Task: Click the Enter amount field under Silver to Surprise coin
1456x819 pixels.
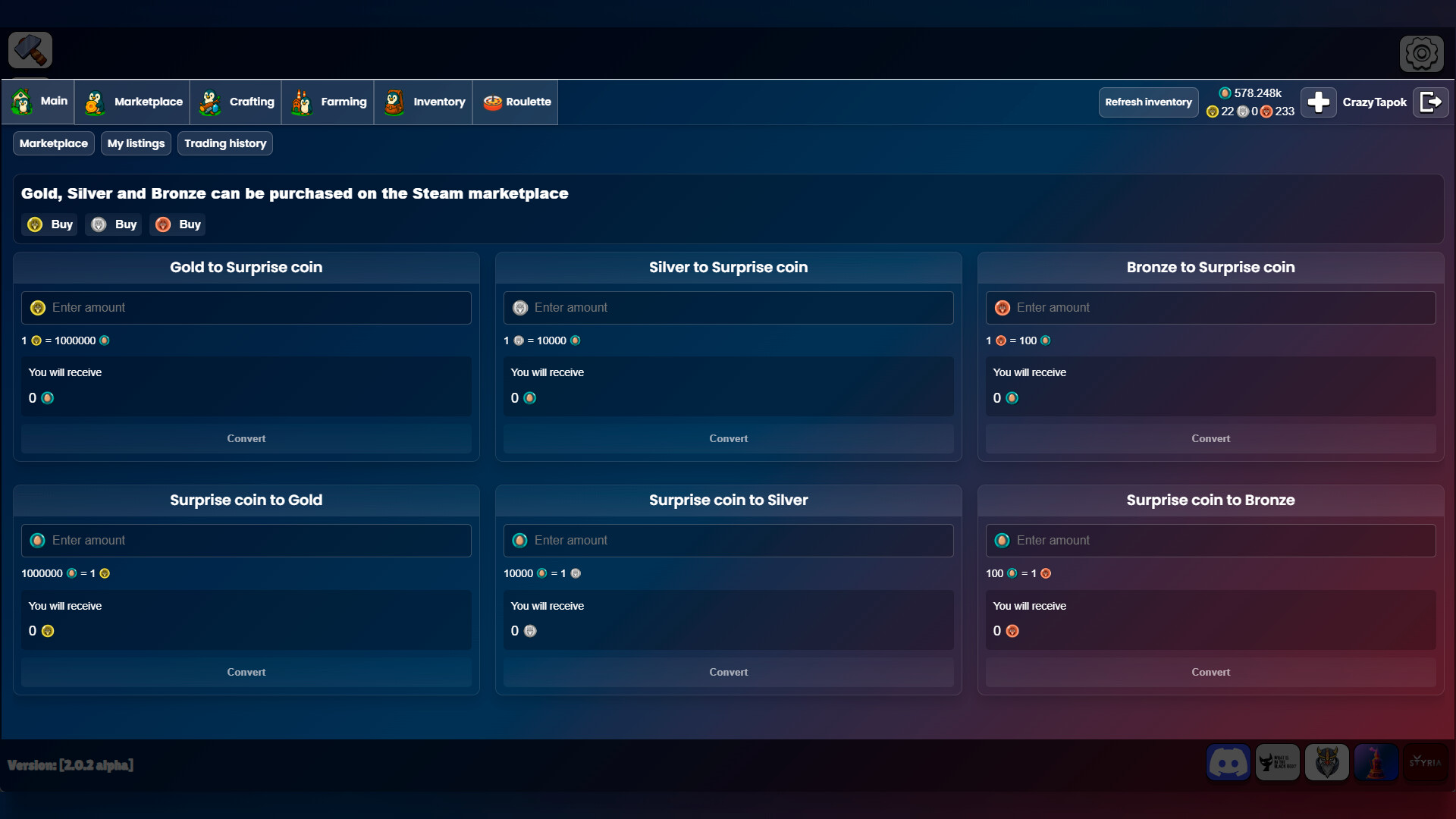Action: click(728, 307)
